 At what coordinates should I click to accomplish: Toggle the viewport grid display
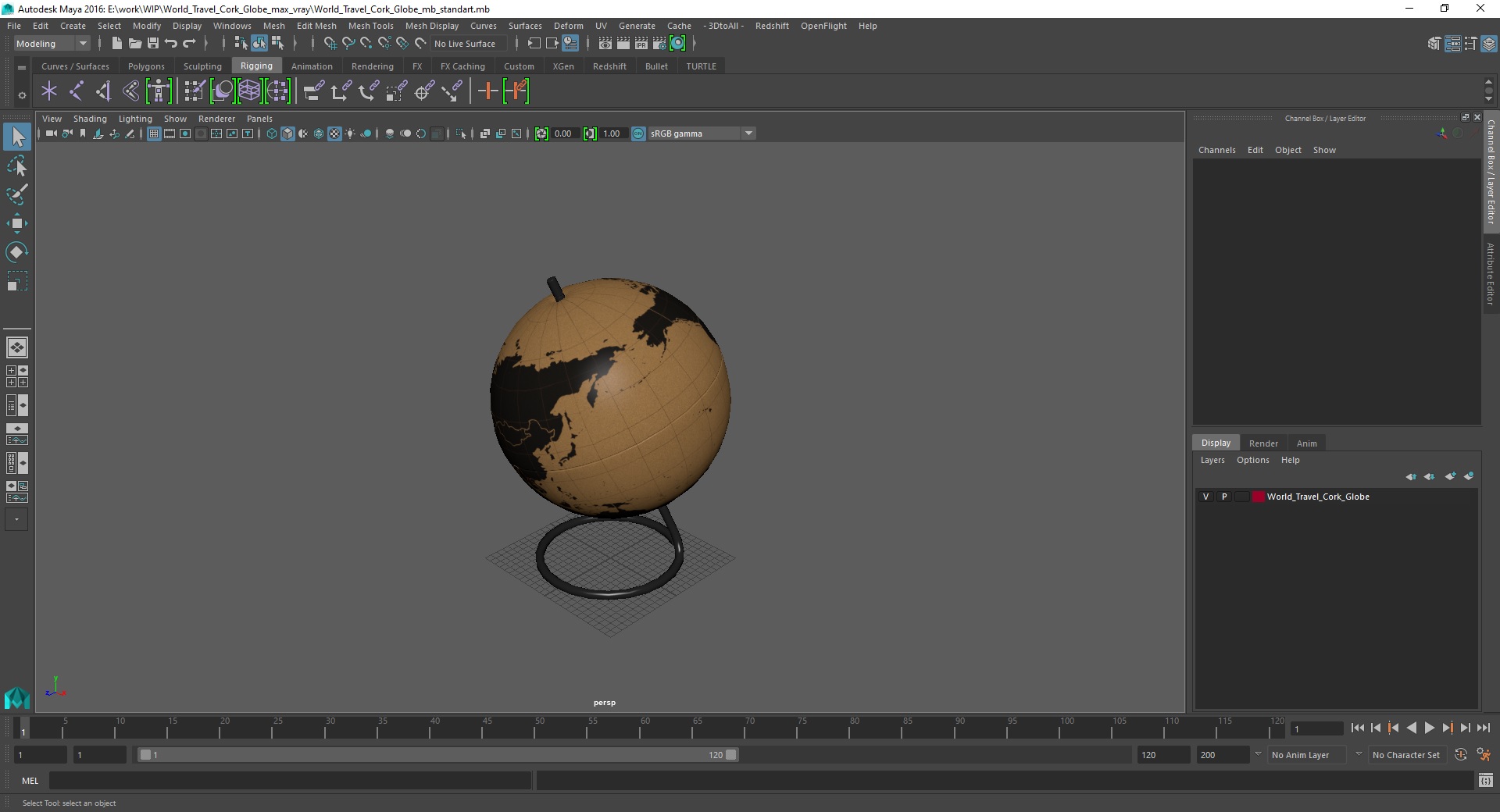pos(154,134)
